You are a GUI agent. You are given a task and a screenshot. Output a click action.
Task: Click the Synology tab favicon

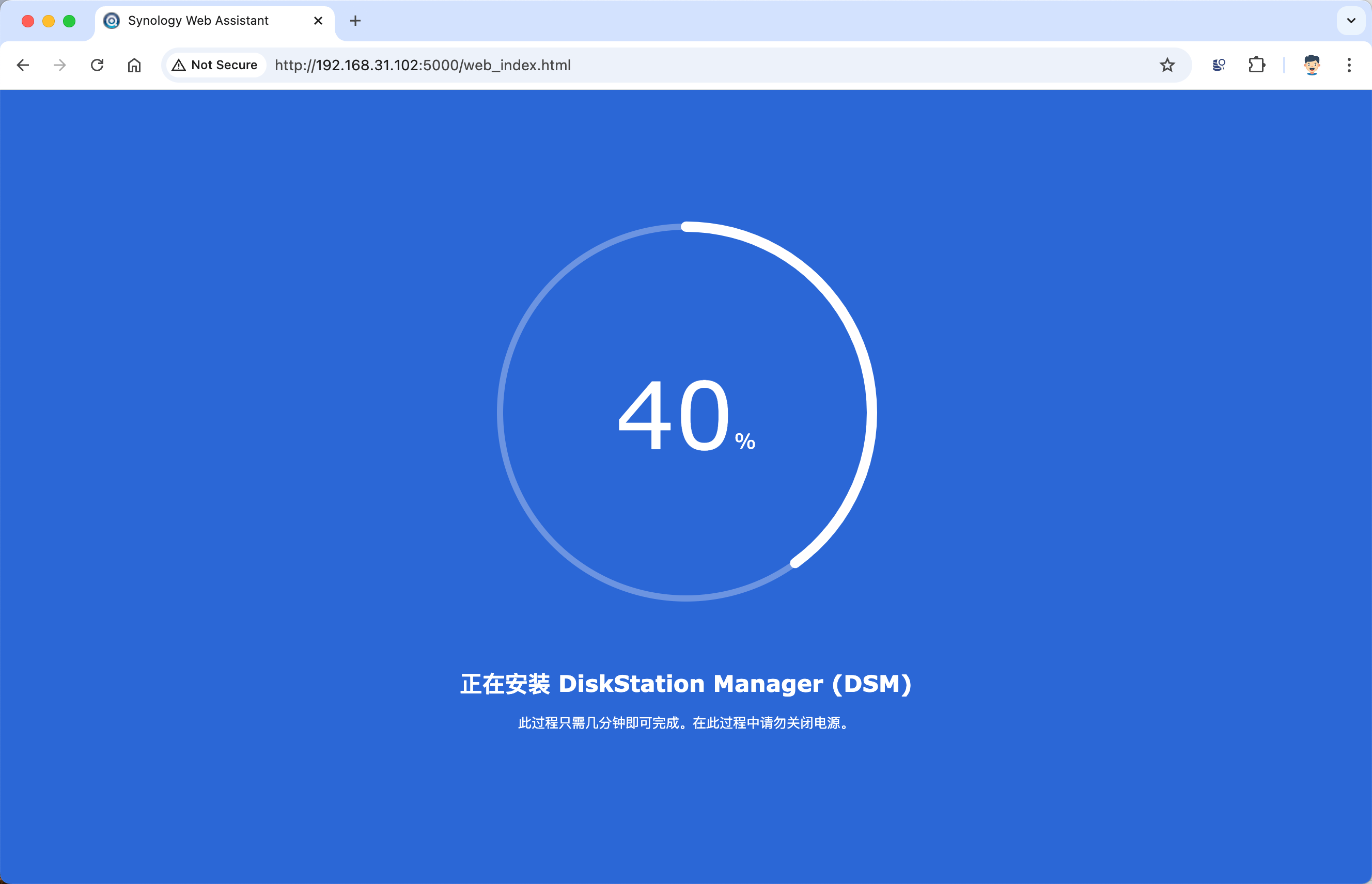pos(112,21)
